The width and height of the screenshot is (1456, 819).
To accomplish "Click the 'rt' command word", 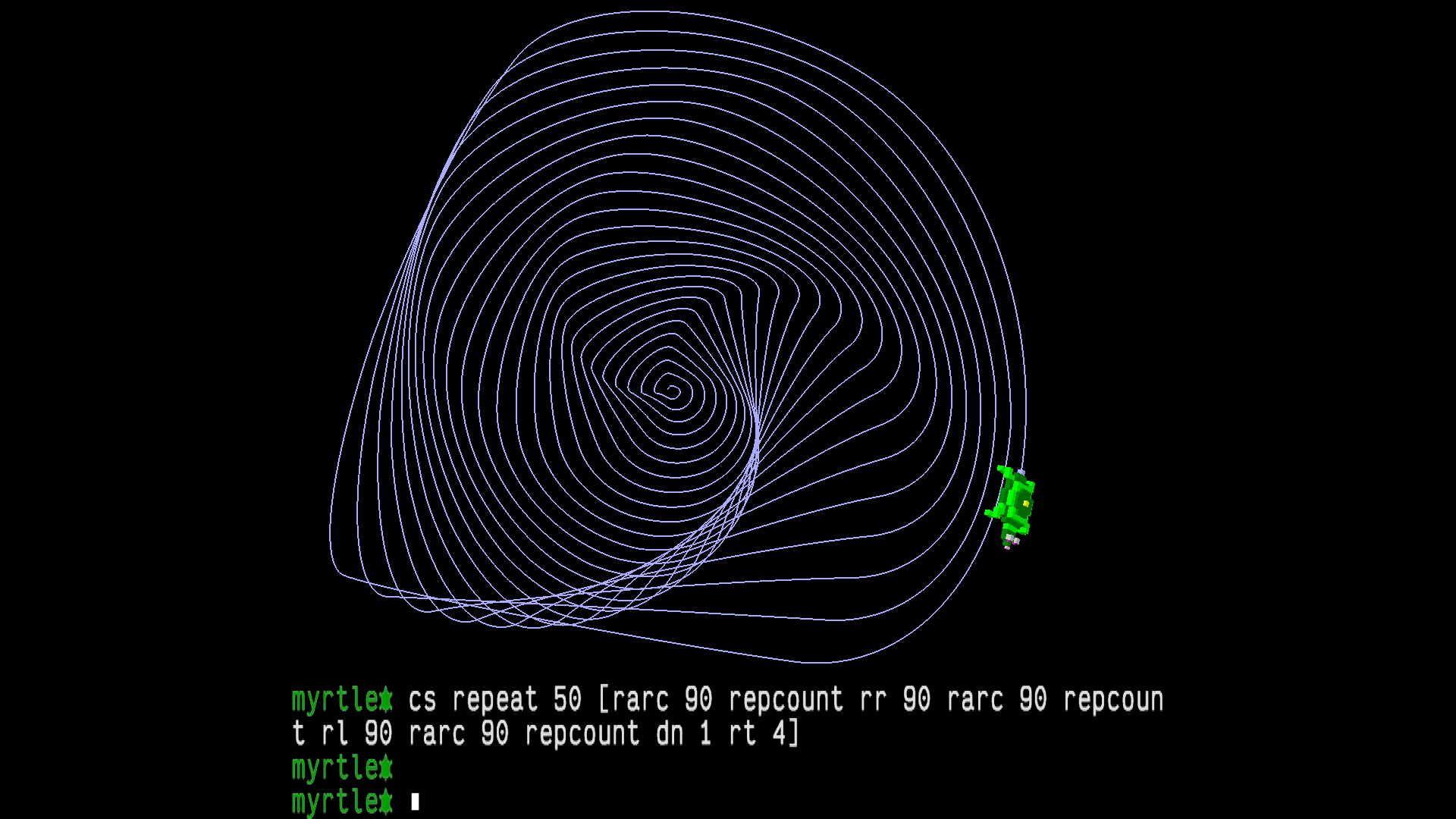I will coord(742,734).
